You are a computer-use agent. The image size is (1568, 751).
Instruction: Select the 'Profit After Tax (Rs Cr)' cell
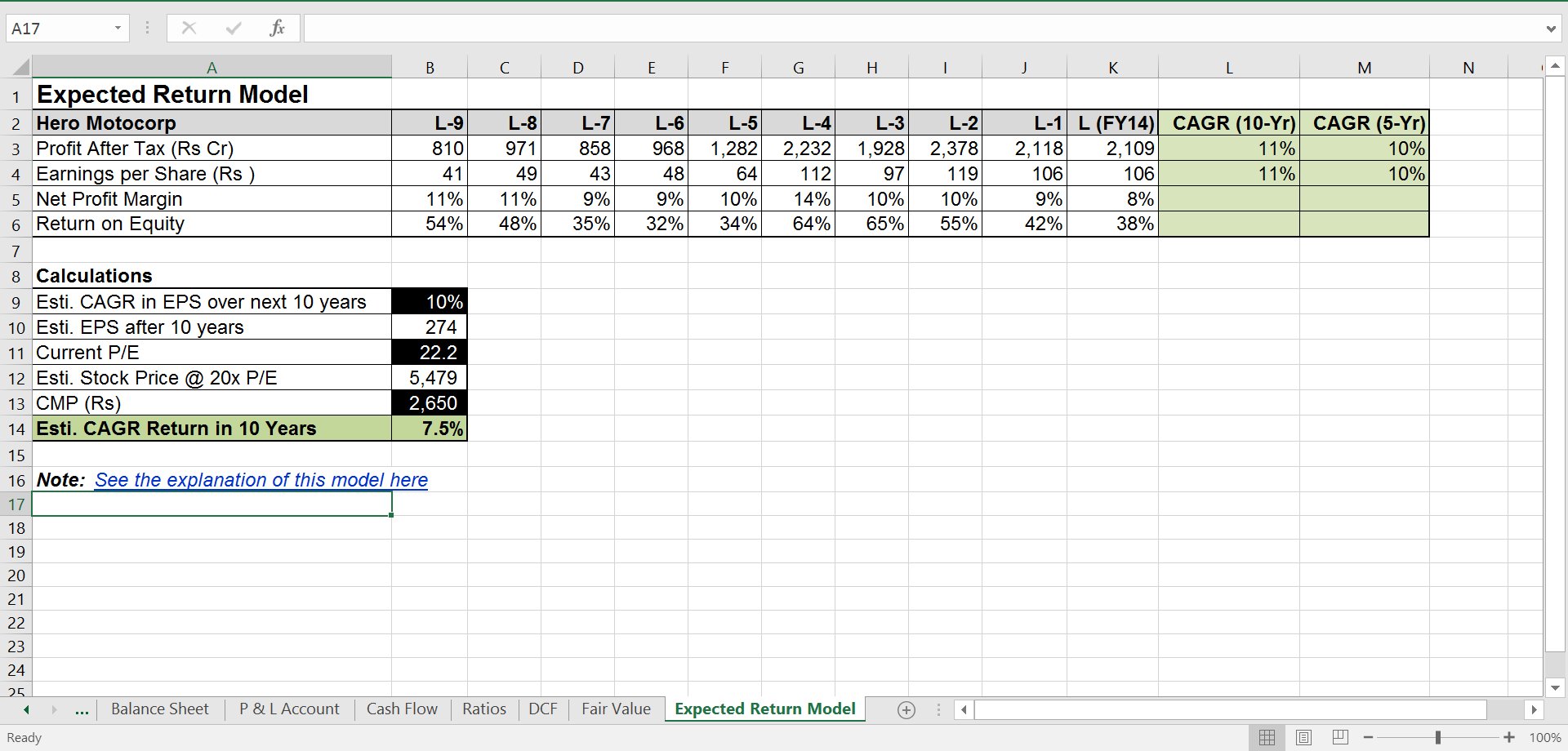click(x=212, y=149)
